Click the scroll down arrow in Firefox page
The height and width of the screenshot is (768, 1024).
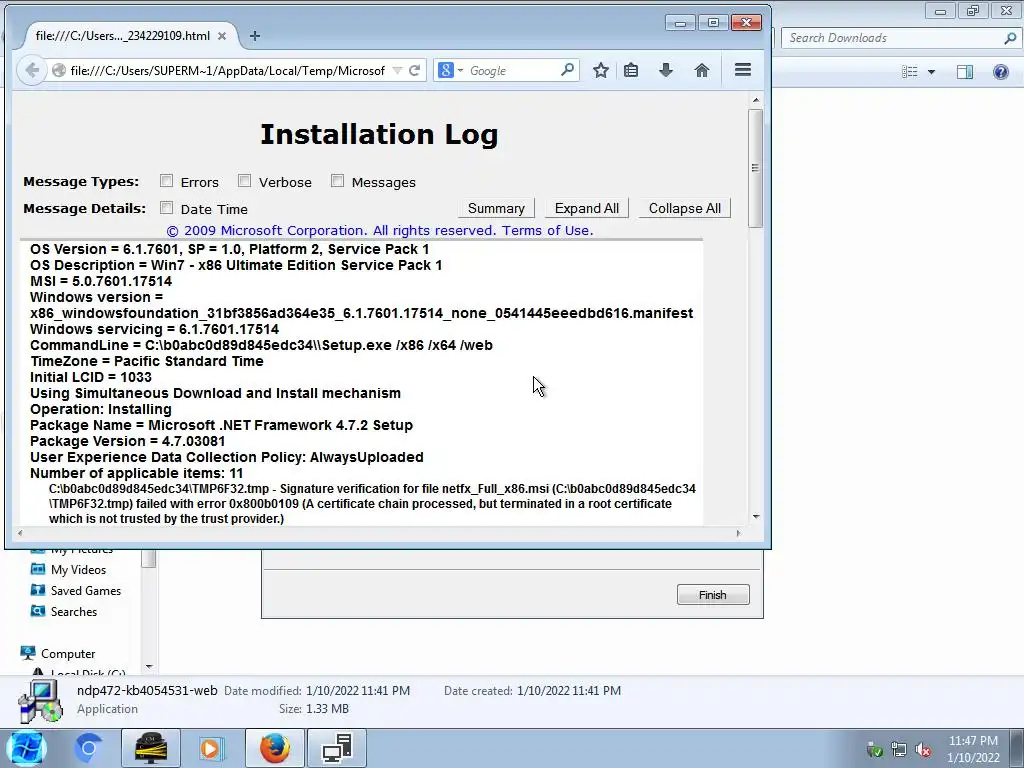[756, 517]
